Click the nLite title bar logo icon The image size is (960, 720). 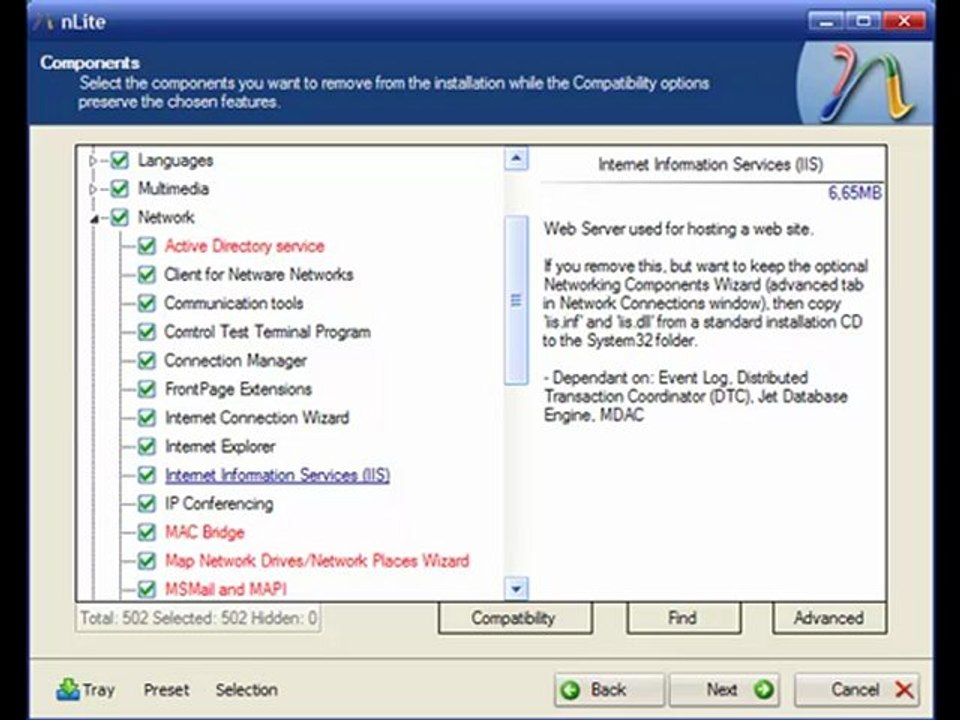[44, 22]
